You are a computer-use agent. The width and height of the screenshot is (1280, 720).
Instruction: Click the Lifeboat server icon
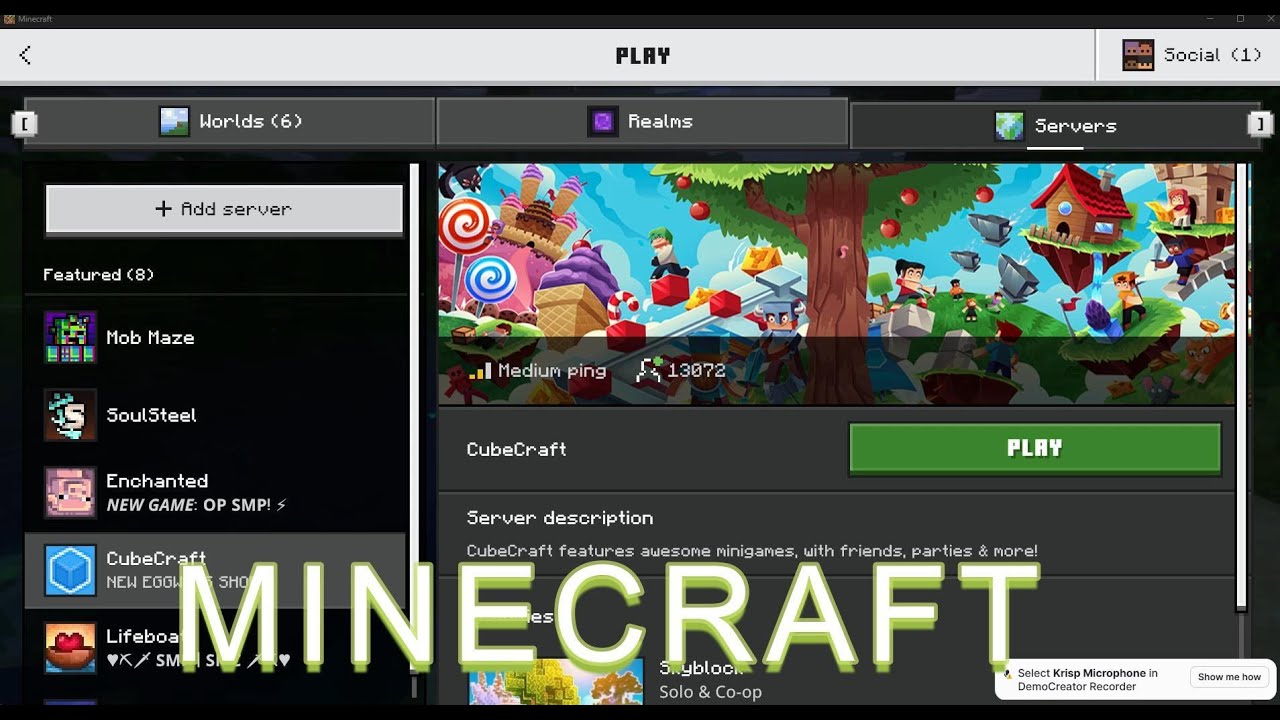[x=70, y=647]
